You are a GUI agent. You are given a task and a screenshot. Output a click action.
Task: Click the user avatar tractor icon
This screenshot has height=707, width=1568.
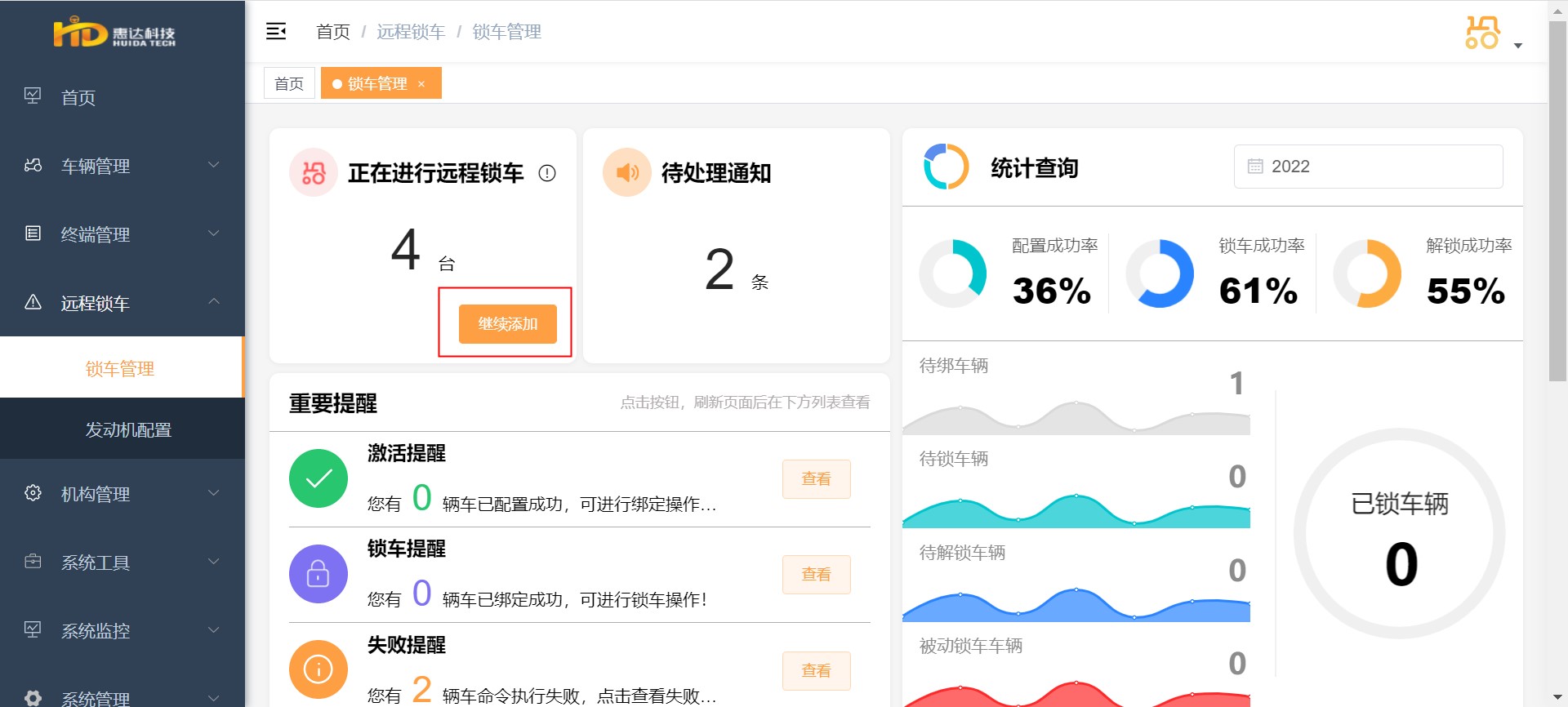coord(1482,33)
